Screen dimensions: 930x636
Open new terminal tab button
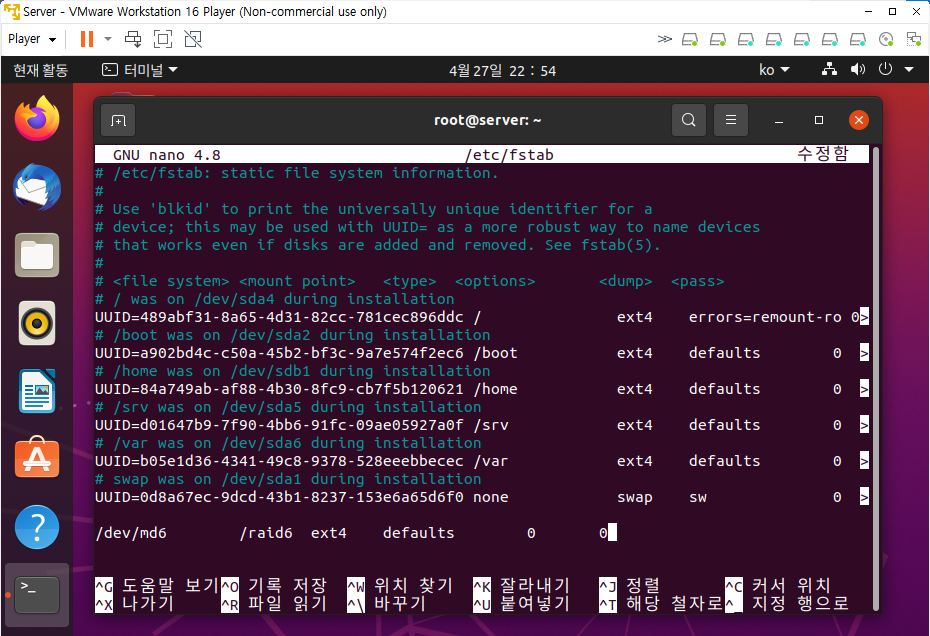(x=118, y=120)
